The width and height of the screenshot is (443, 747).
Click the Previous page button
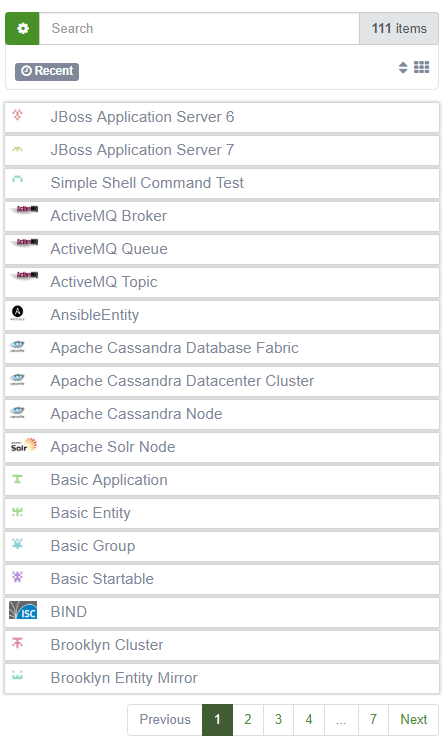pyautogui.click(x=165, y=719)
